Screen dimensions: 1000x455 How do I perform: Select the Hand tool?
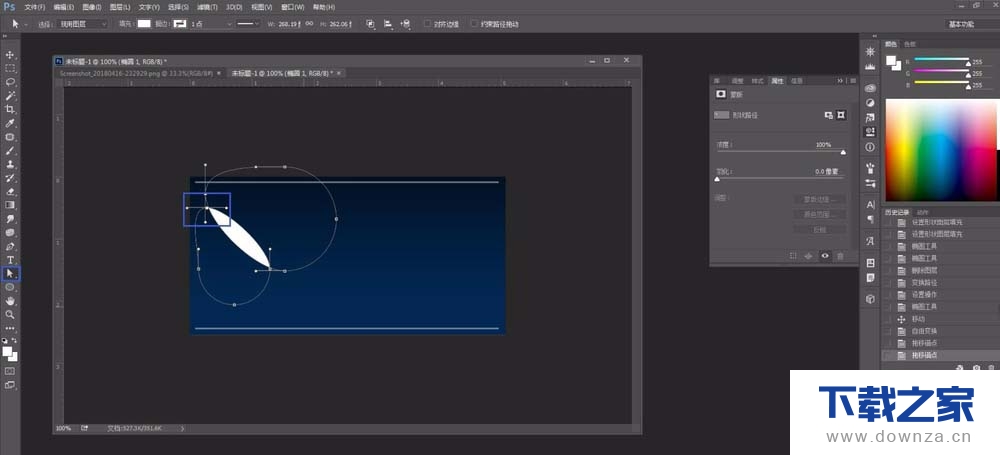tap(10, 301)
